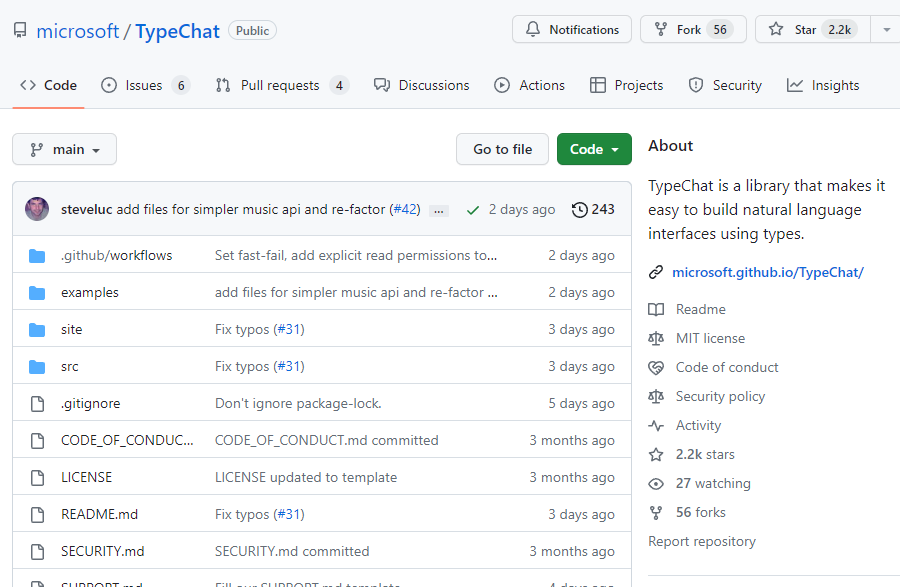Open the Pull requests tab
The image size is (900, 587).
click(282, 85)
